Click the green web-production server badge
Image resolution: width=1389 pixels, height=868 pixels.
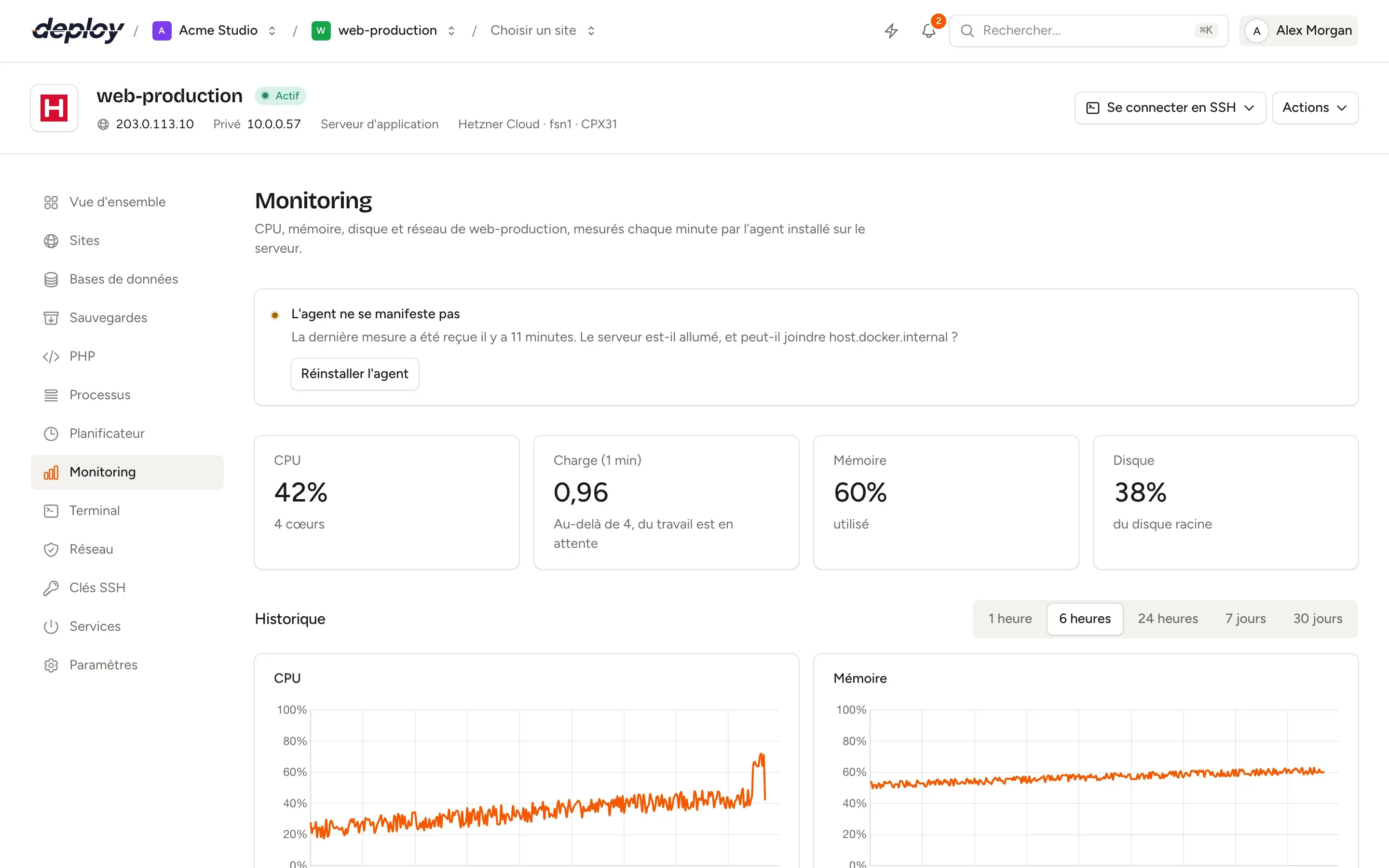click(x=321, y=30)
